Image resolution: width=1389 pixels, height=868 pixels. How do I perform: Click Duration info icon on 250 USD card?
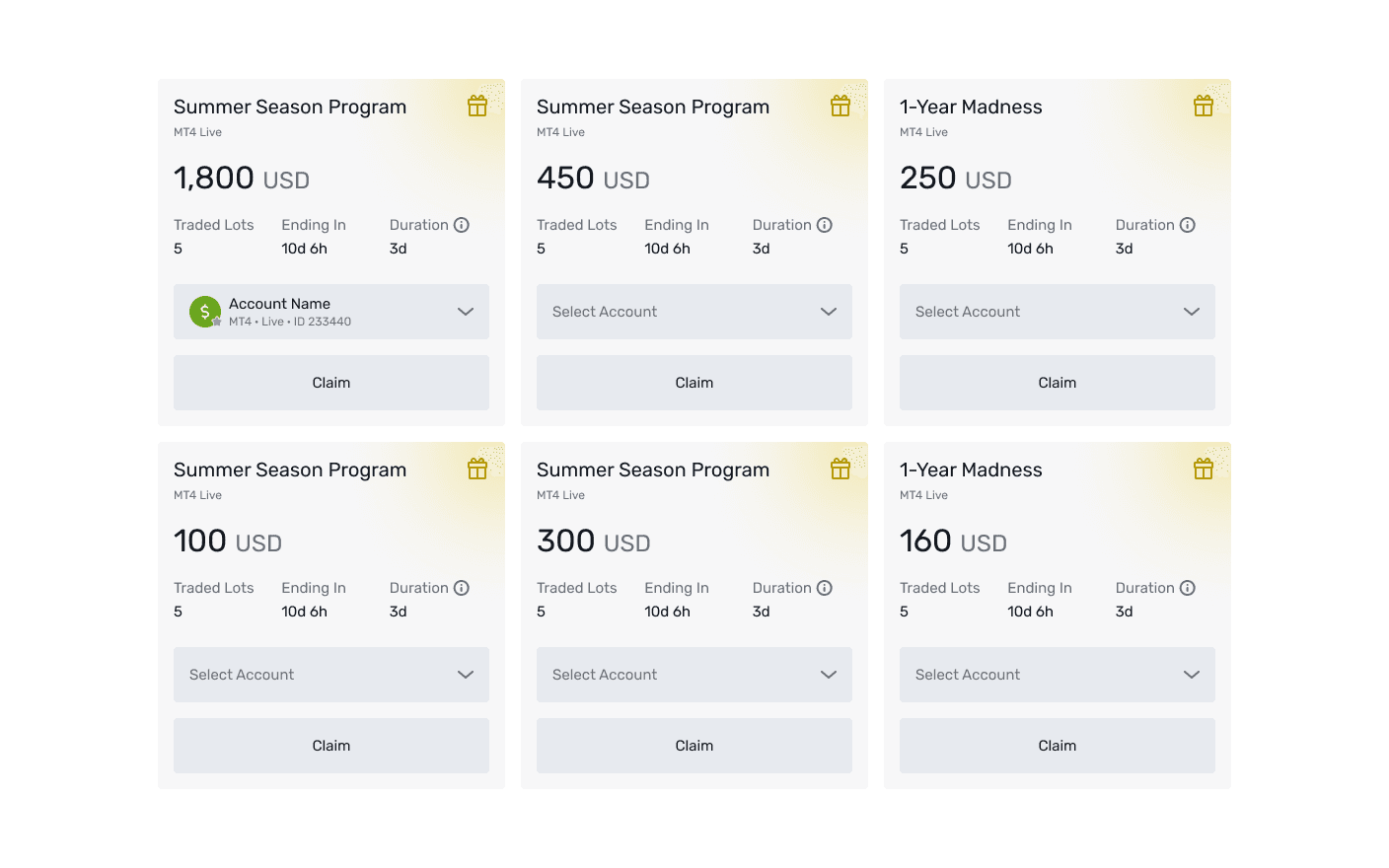point(1188,225)
